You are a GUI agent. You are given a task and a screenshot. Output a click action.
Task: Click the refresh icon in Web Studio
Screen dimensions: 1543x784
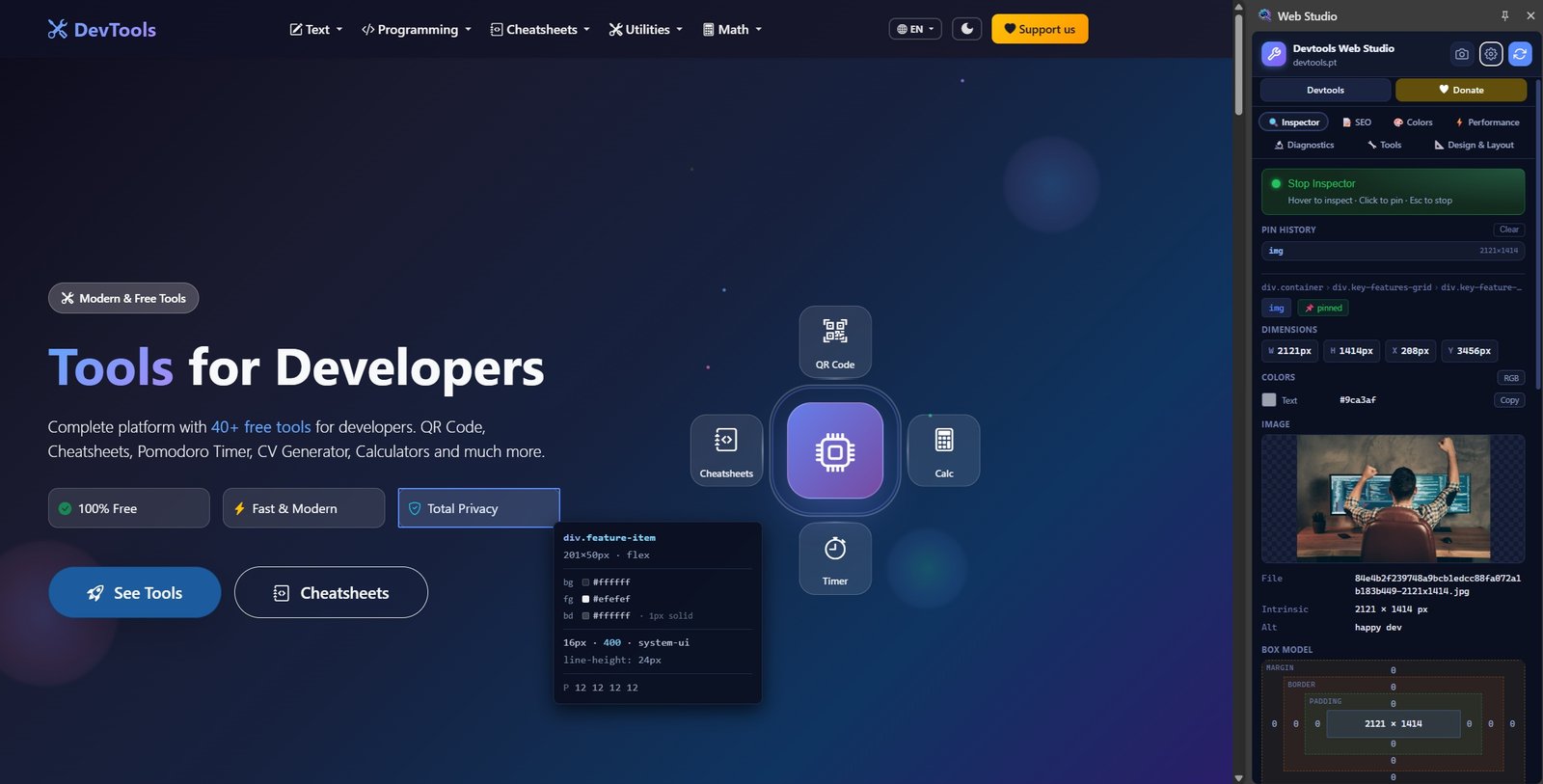(x=1520, y=54)
